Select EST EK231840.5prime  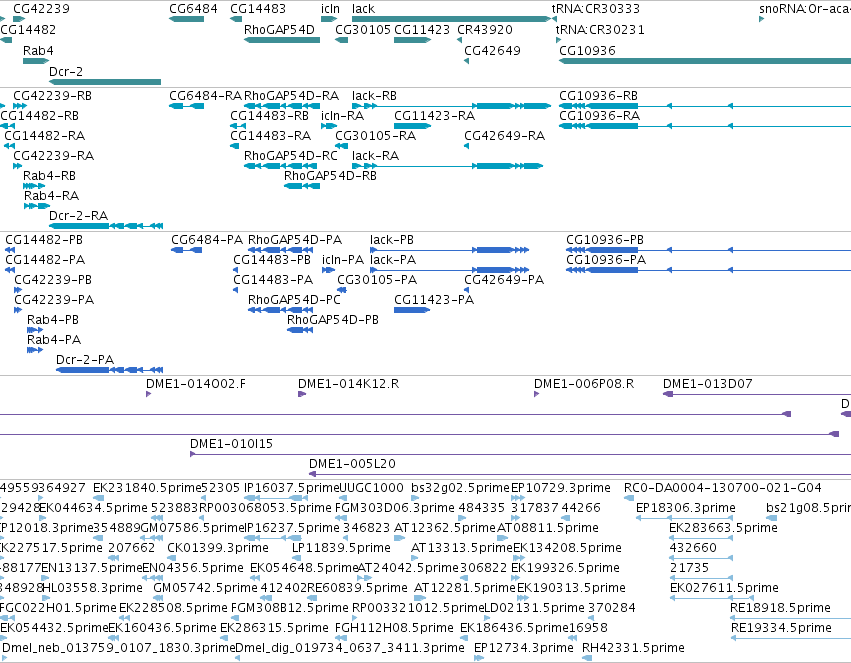pos(147,488)
